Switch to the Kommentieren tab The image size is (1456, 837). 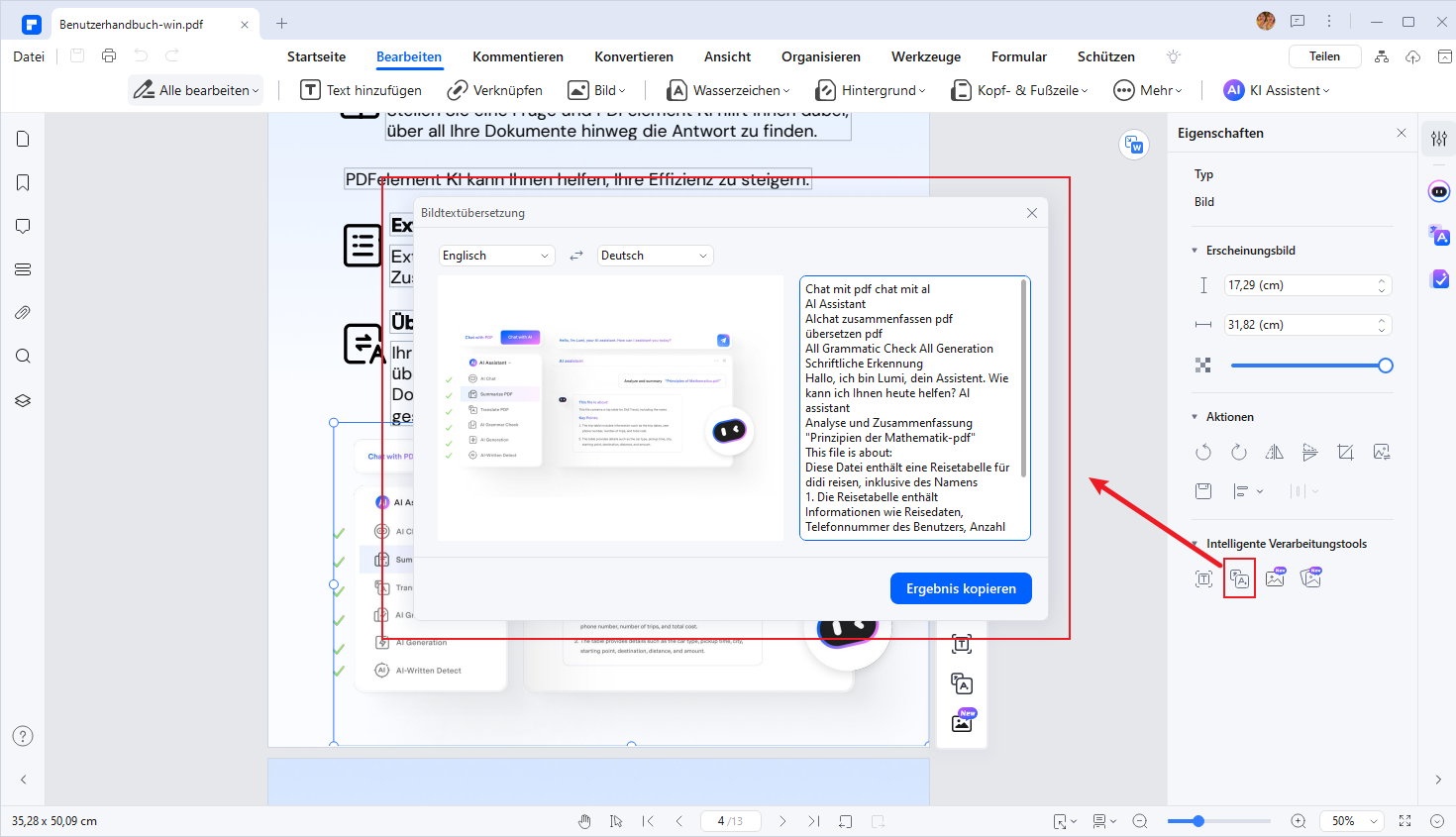[x=518, y=56]
